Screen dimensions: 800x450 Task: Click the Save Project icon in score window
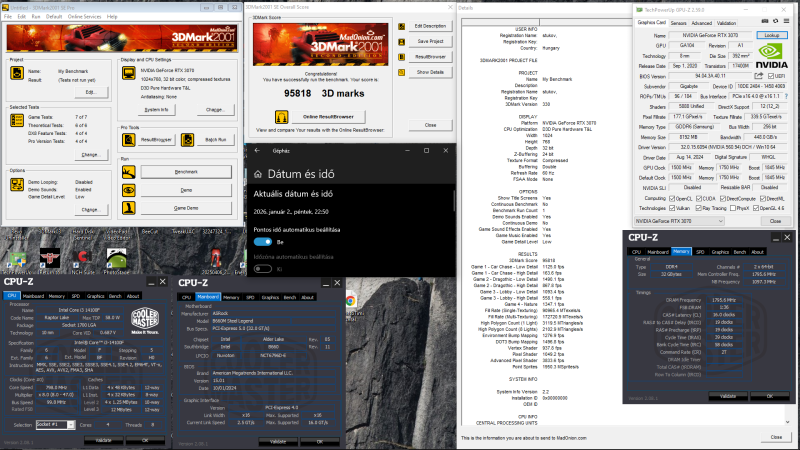click(402, 42)
